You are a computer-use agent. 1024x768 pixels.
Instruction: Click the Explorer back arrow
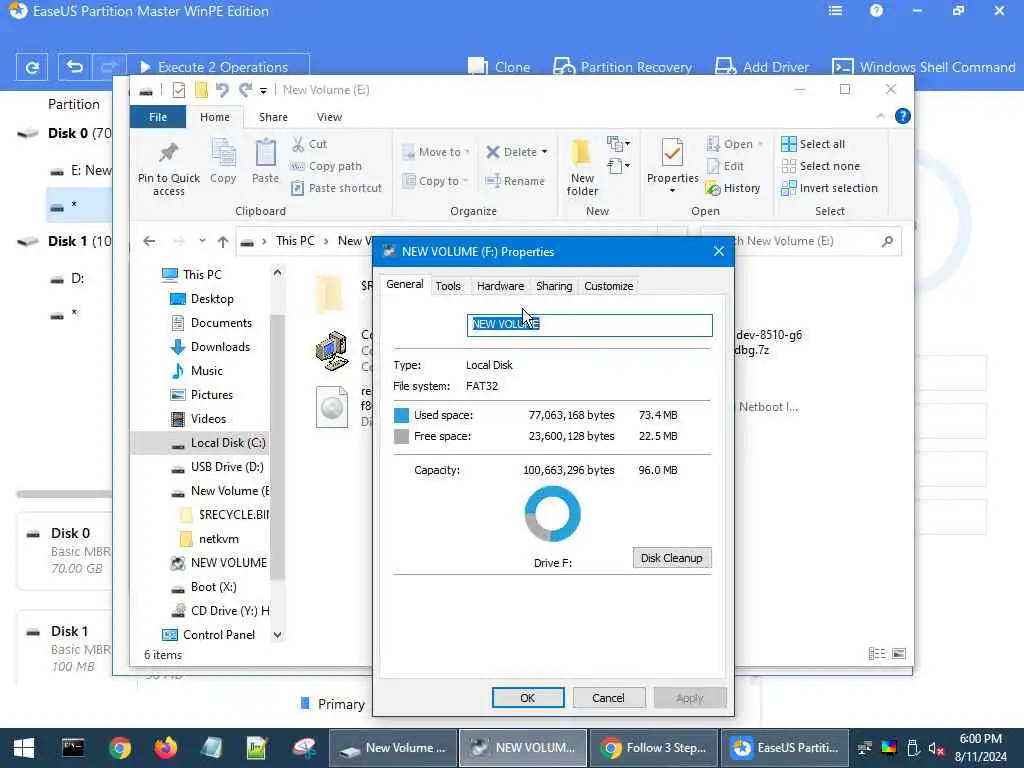pyautogui.click(x=149, y=241)
